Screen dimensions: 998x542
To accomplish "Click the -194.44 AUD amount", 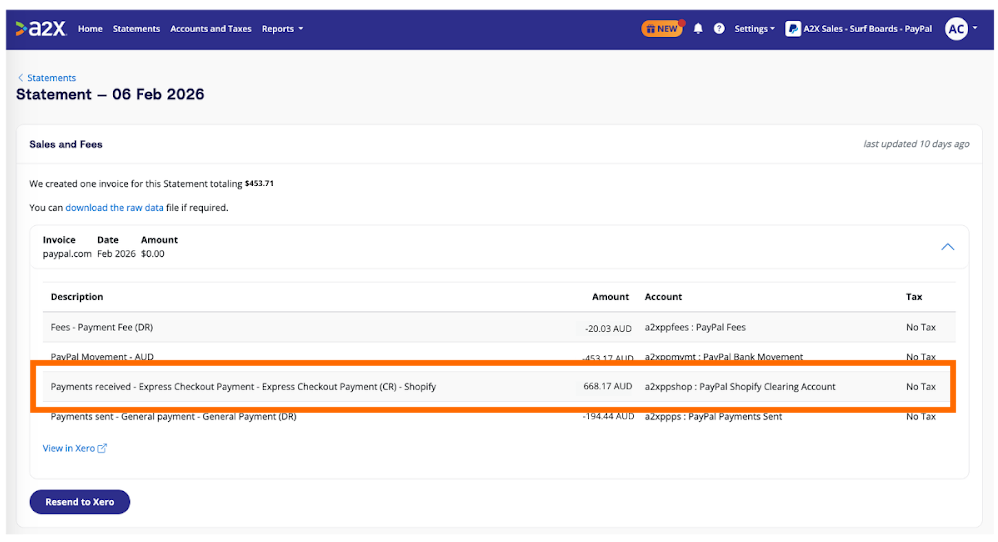I will tap(608, 416).
